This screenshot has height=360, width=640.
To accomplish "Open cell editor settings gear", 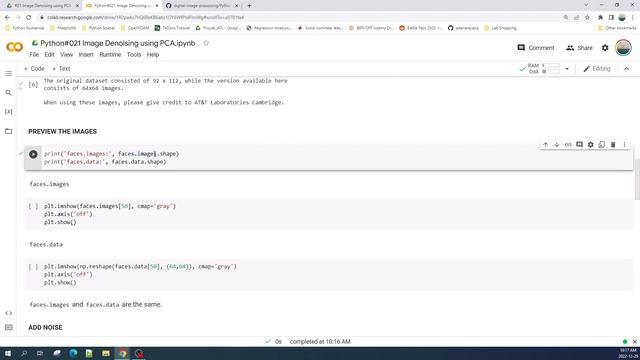I will [x=591, y=144].
